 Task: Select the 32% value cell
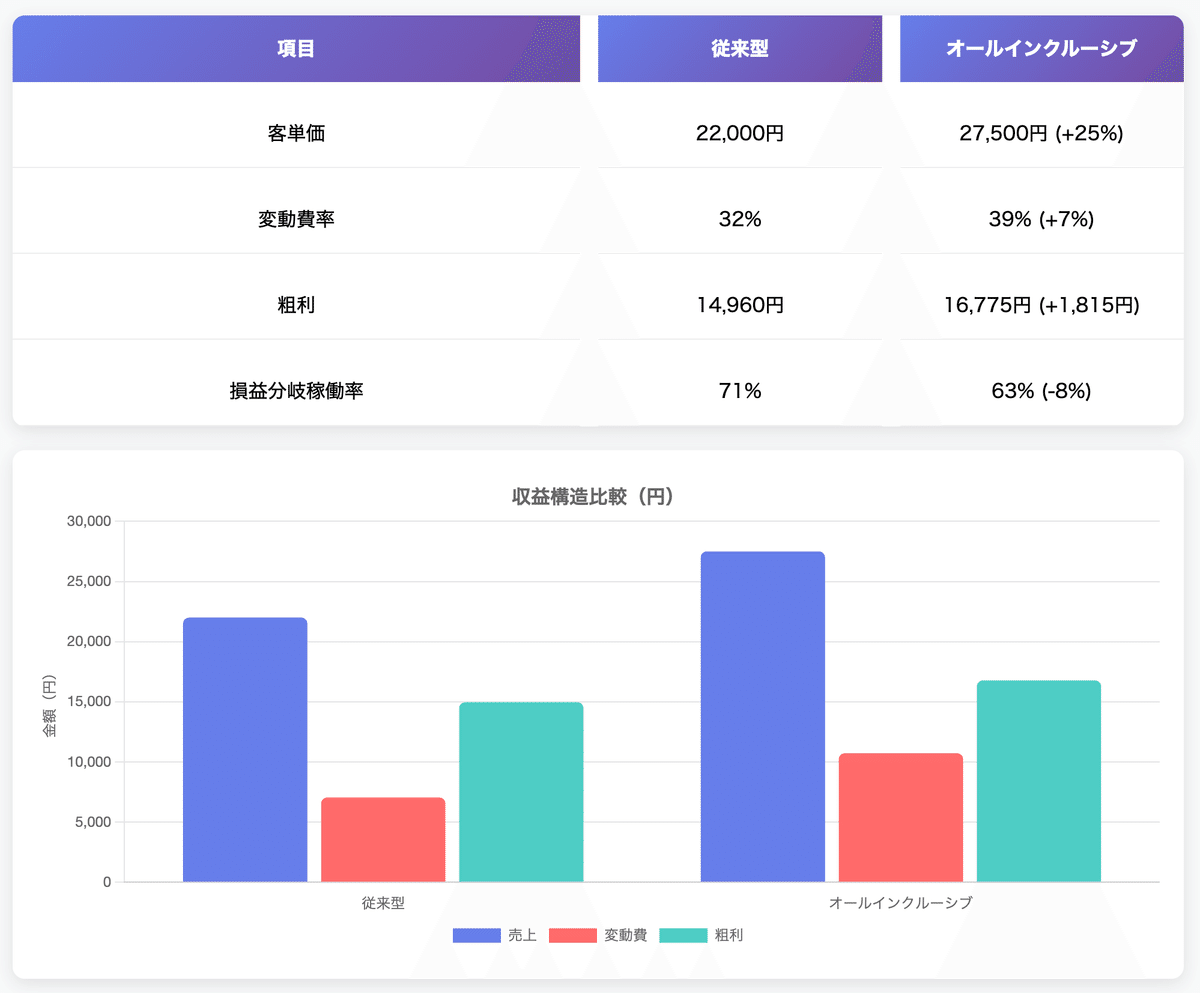[x=739, y=219]
